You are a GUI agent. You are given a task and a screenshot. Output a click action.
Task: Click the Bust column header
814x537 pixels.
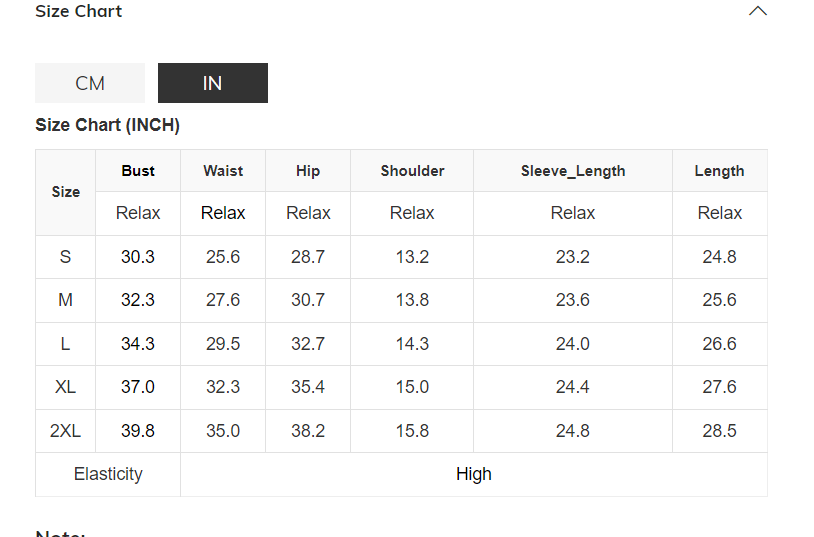pyautogui.click(x=138, y=171)
